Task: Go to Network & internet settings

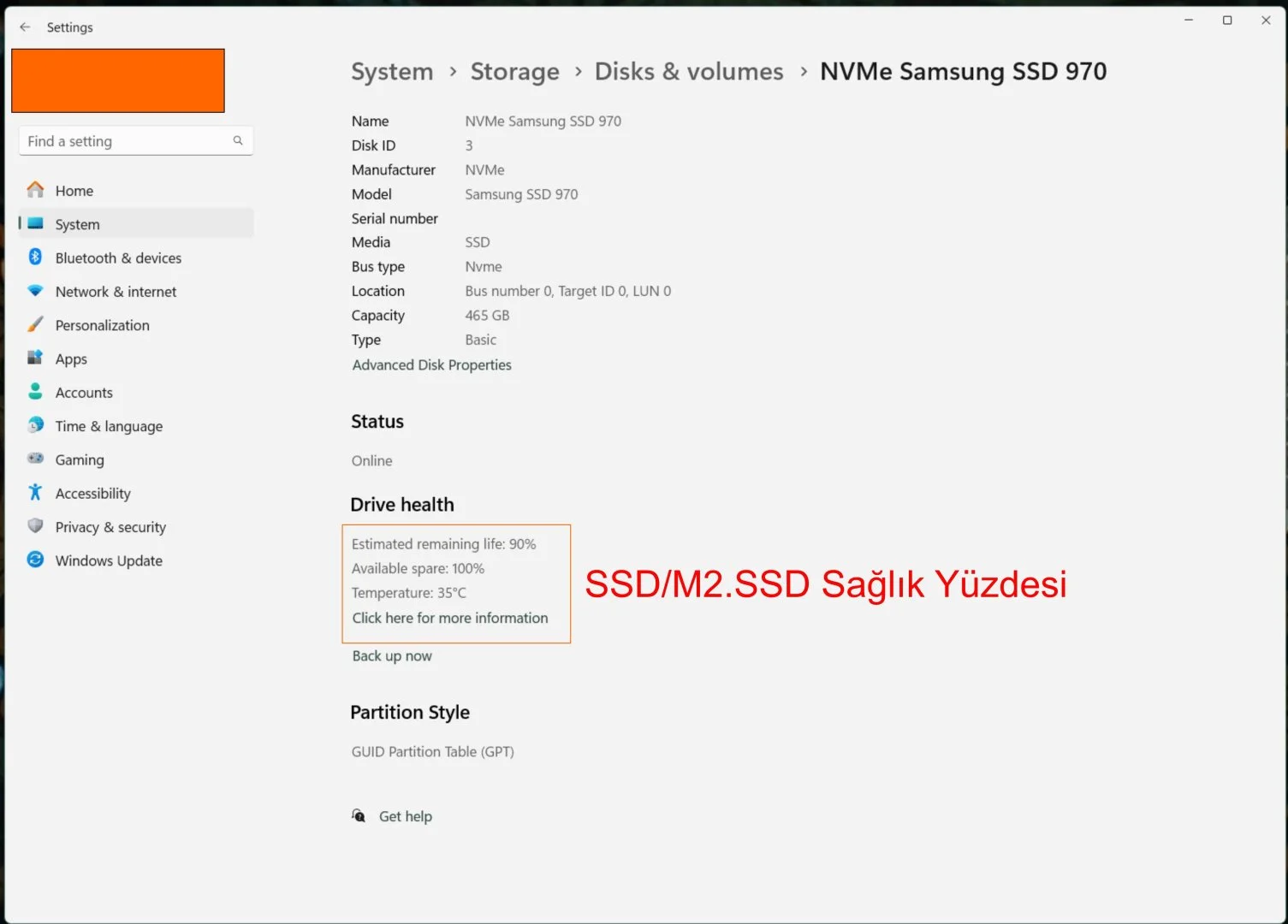Action: pos(136,292)
